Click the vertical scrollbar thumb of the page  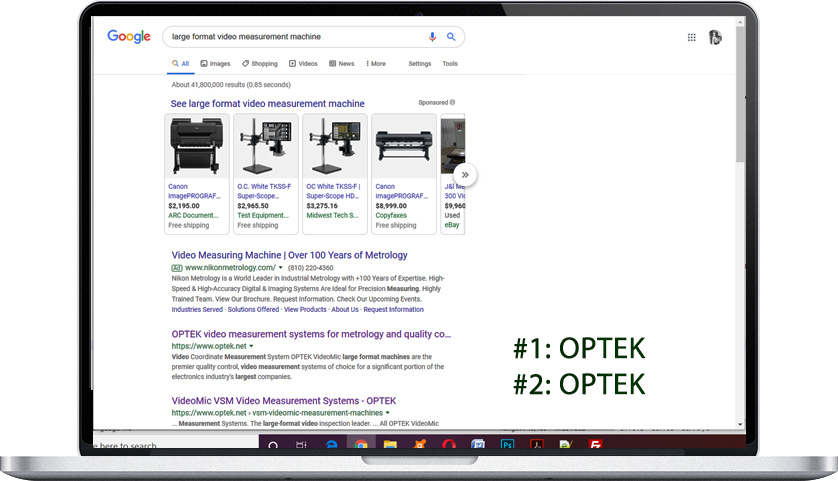[740, 94]
